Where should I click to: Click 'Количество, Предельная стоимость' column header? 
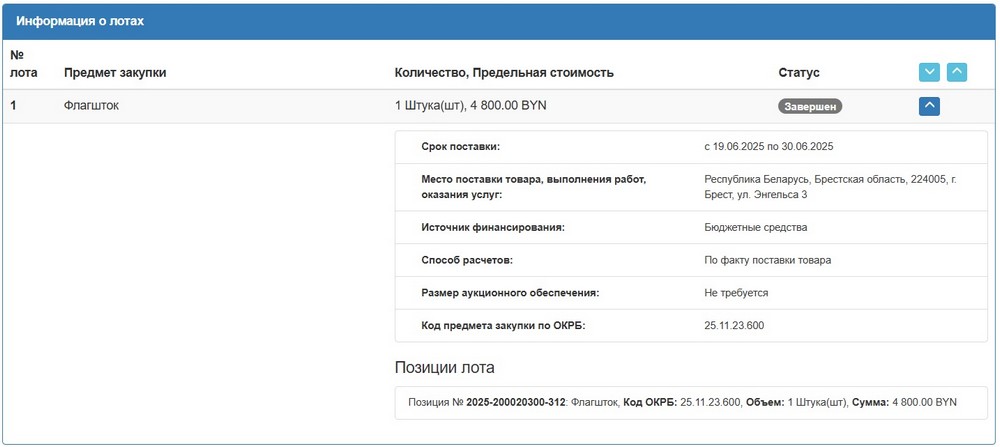coord(504,73)
